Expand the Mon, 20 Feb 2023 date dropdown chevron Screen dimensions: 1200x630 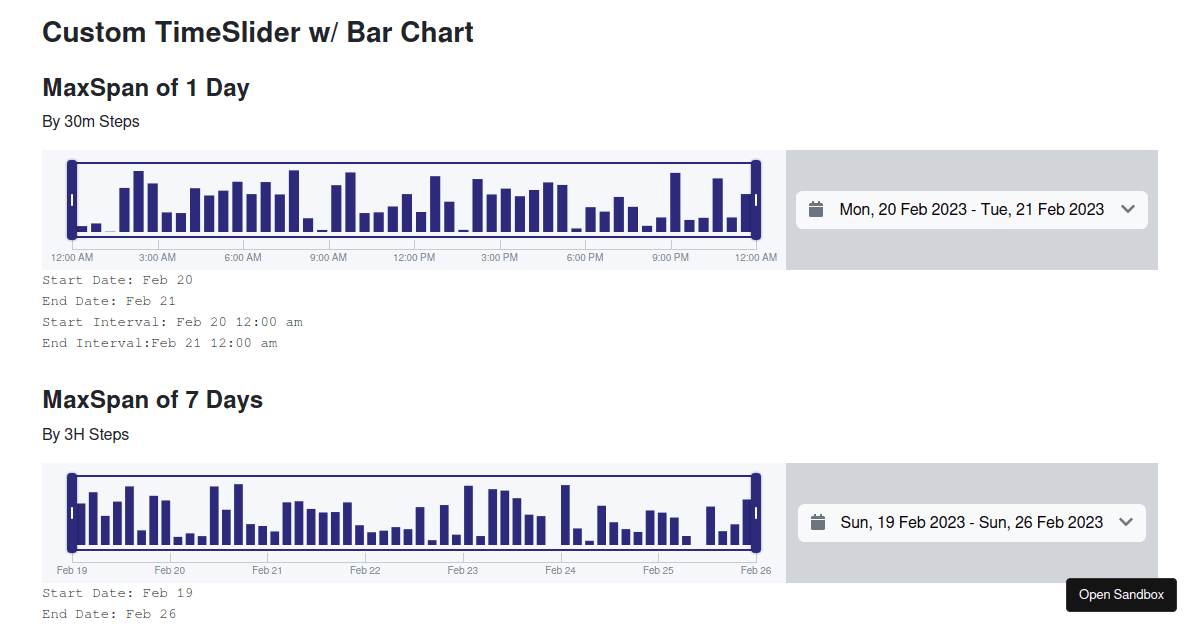[1128, 209]
